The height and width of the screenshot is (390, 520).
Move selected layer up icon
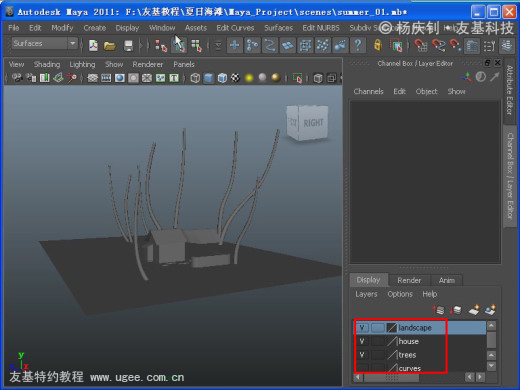438,310
